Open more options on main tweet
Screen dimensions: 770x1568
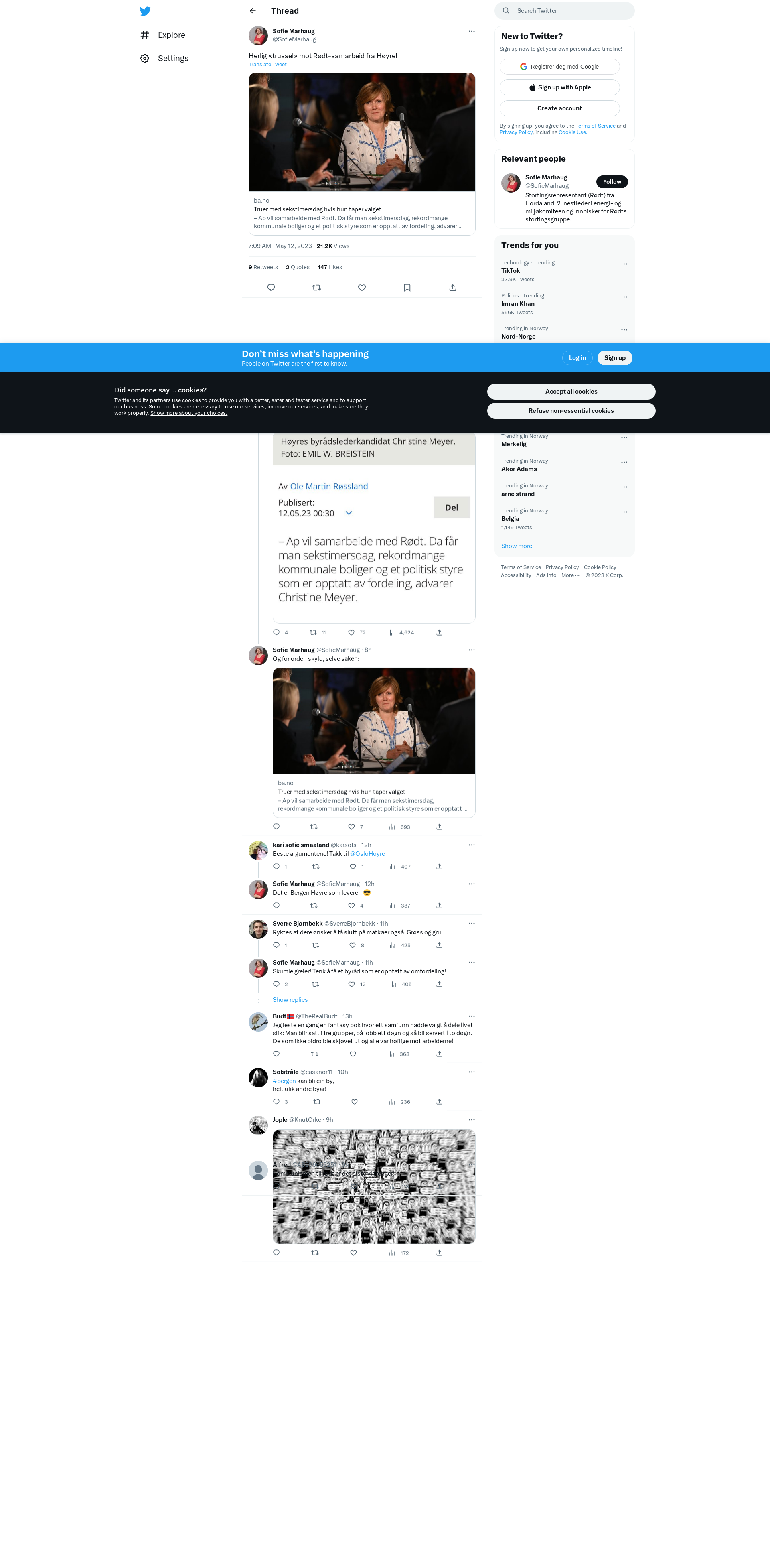471,31
